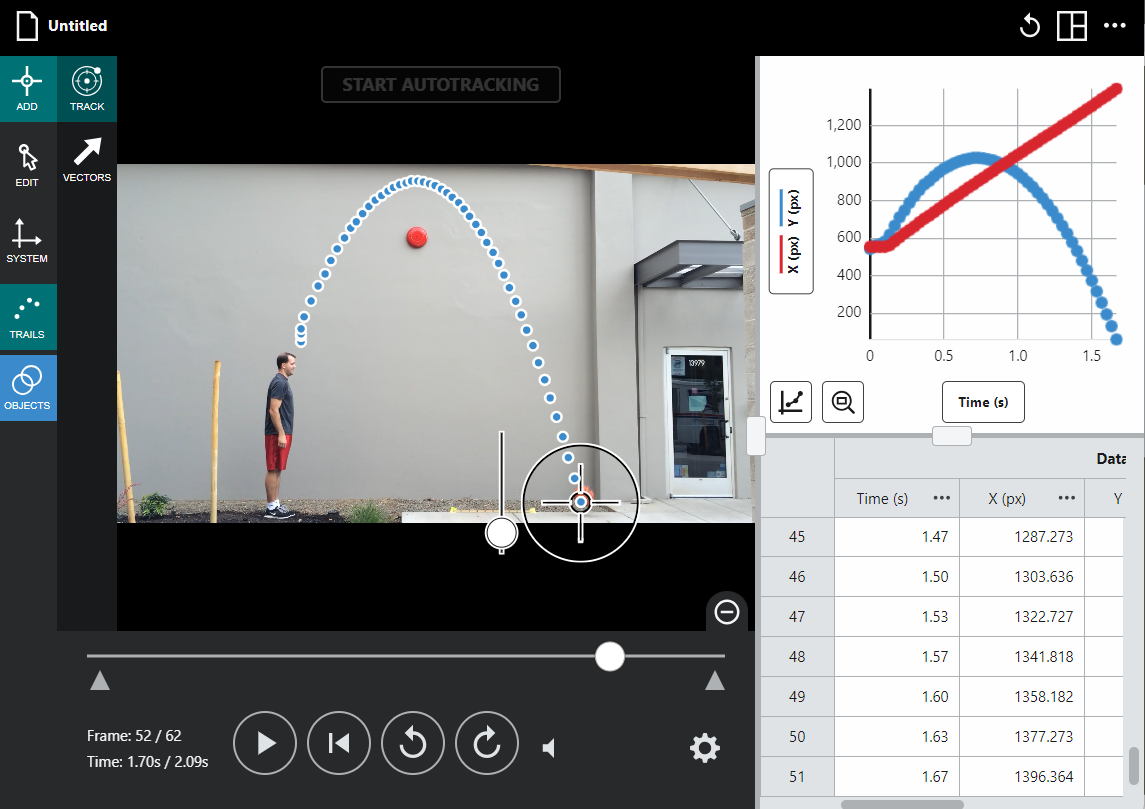The width and height of the screenshot is (1145, 809).
Task: Toggle the Objects display
Action: pos(28,388)
